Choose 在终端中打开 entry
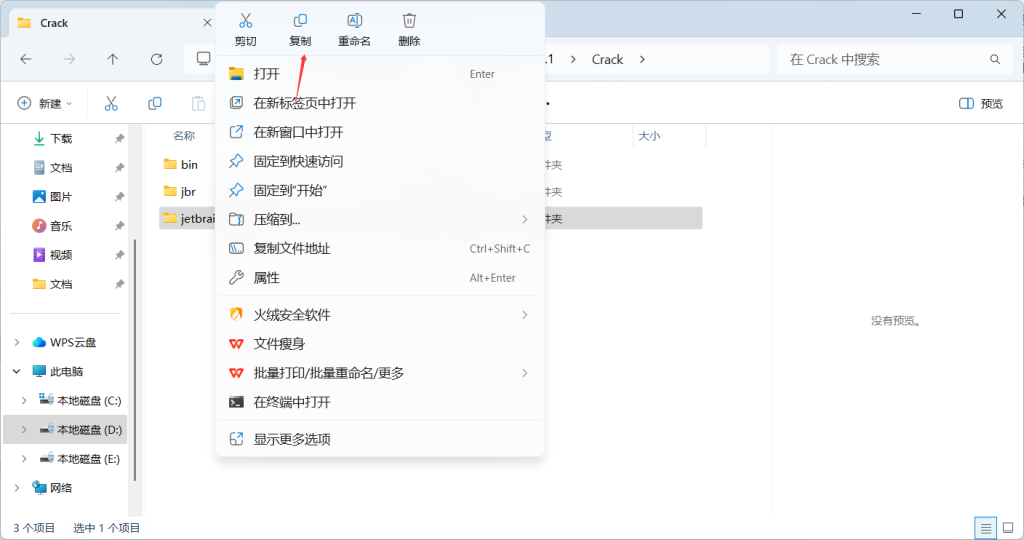The width and height of the screenshot is (1024, 540). [379, 402]
